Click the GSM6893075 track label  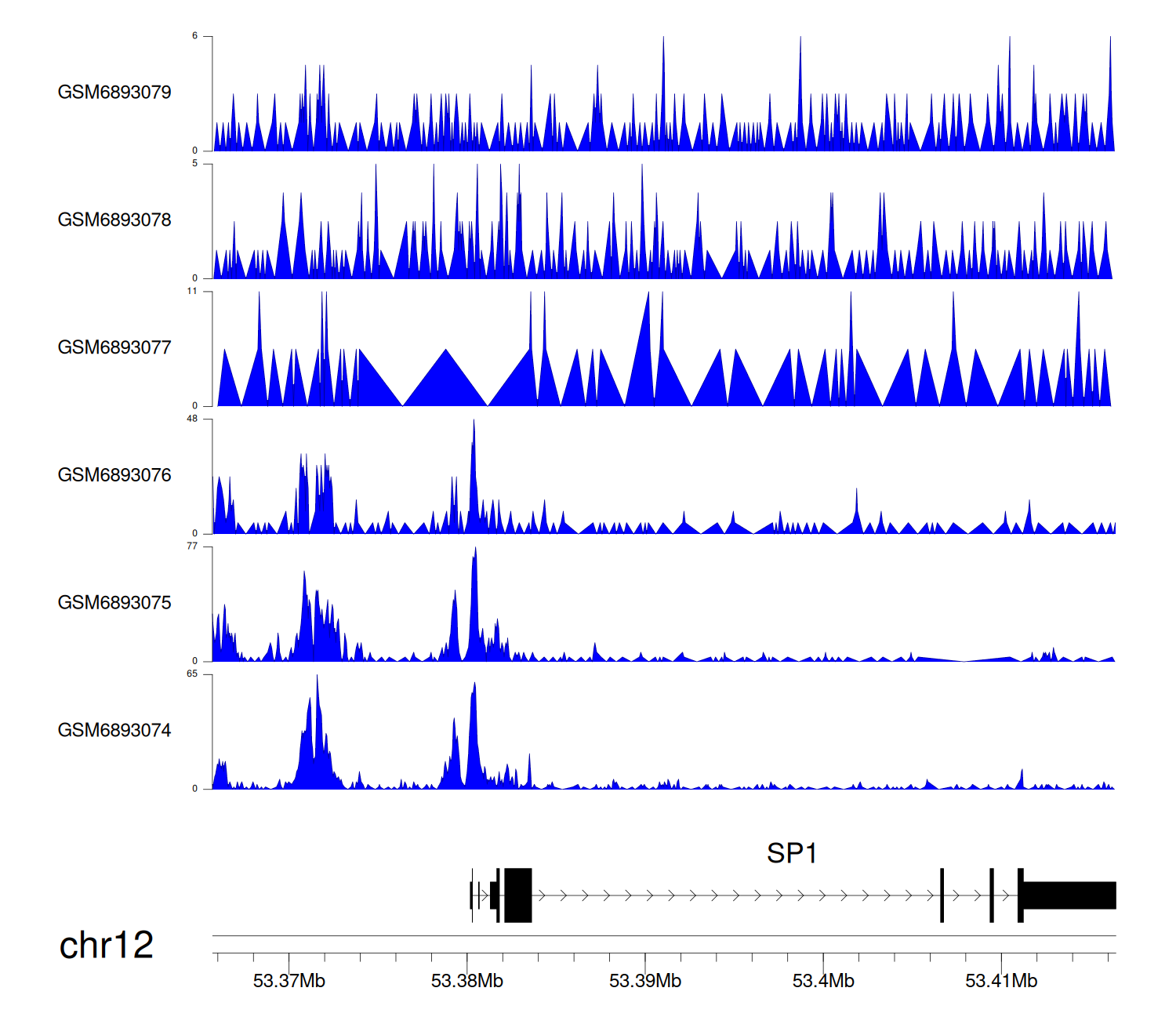point(114,603)
